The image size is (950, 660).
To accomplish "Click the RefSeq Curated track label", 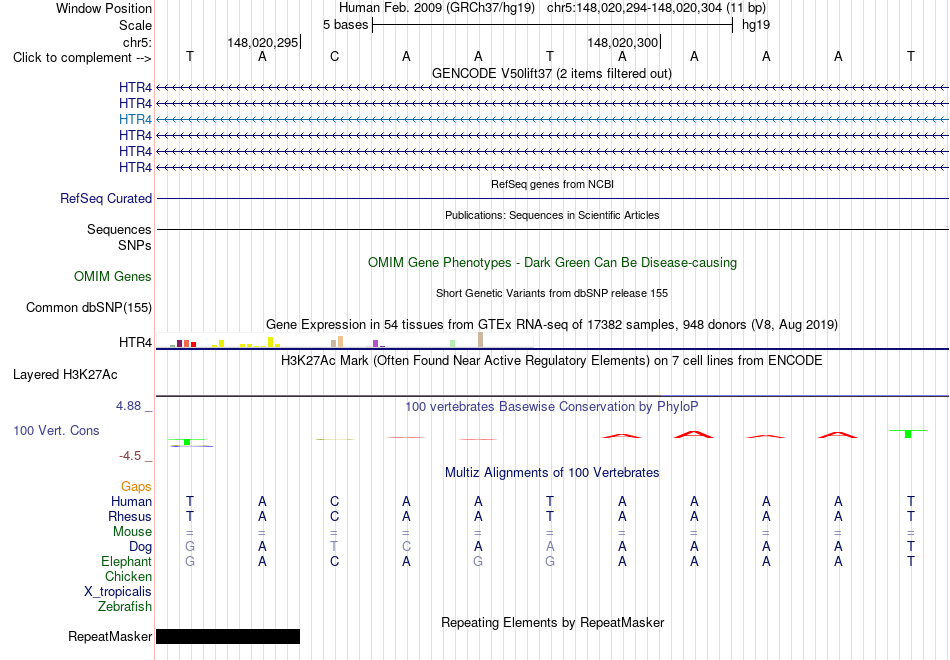I will (x=106, y=198).
